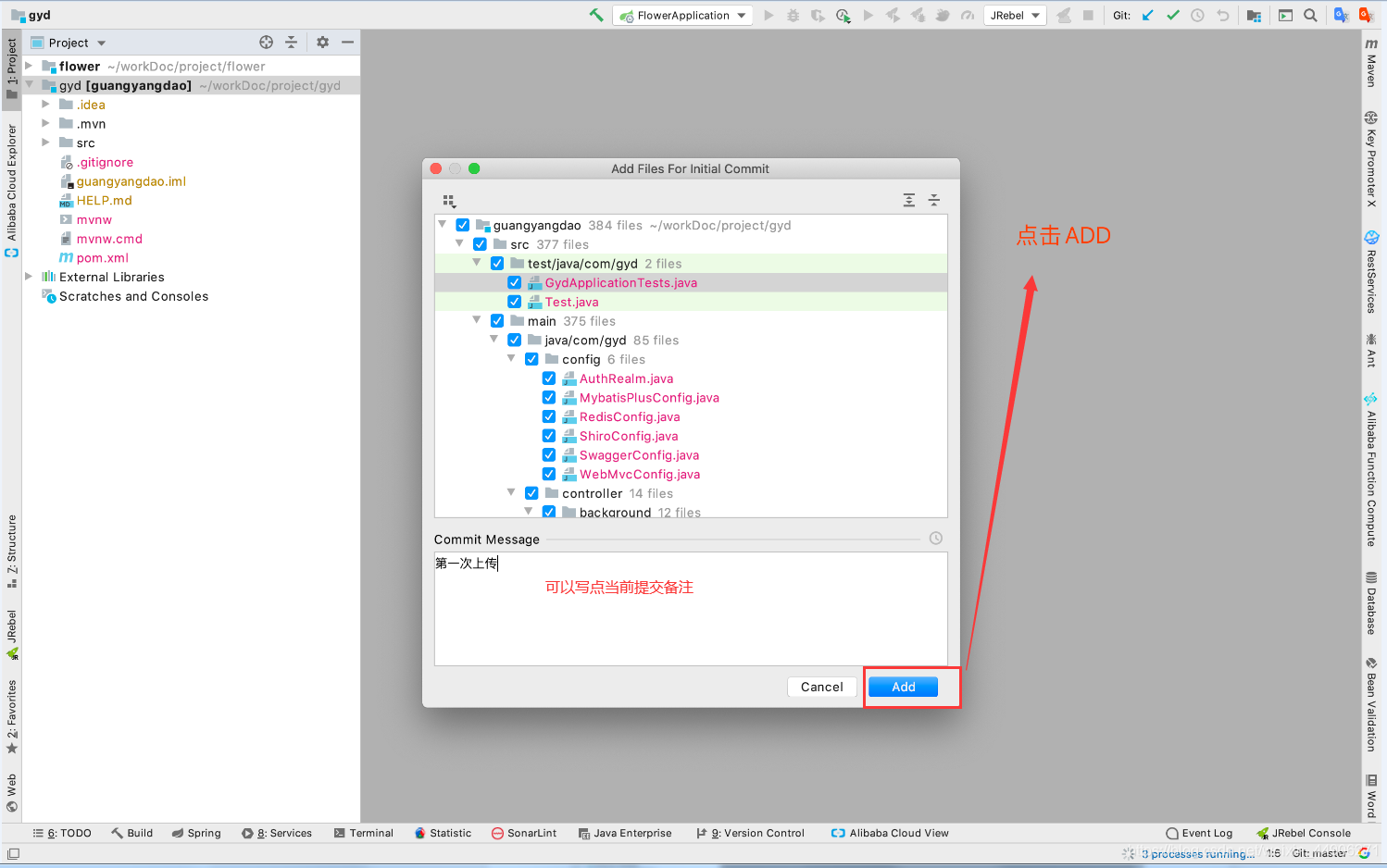Expand src folder in project tree

pyautogui.click(x=45, y=142)
